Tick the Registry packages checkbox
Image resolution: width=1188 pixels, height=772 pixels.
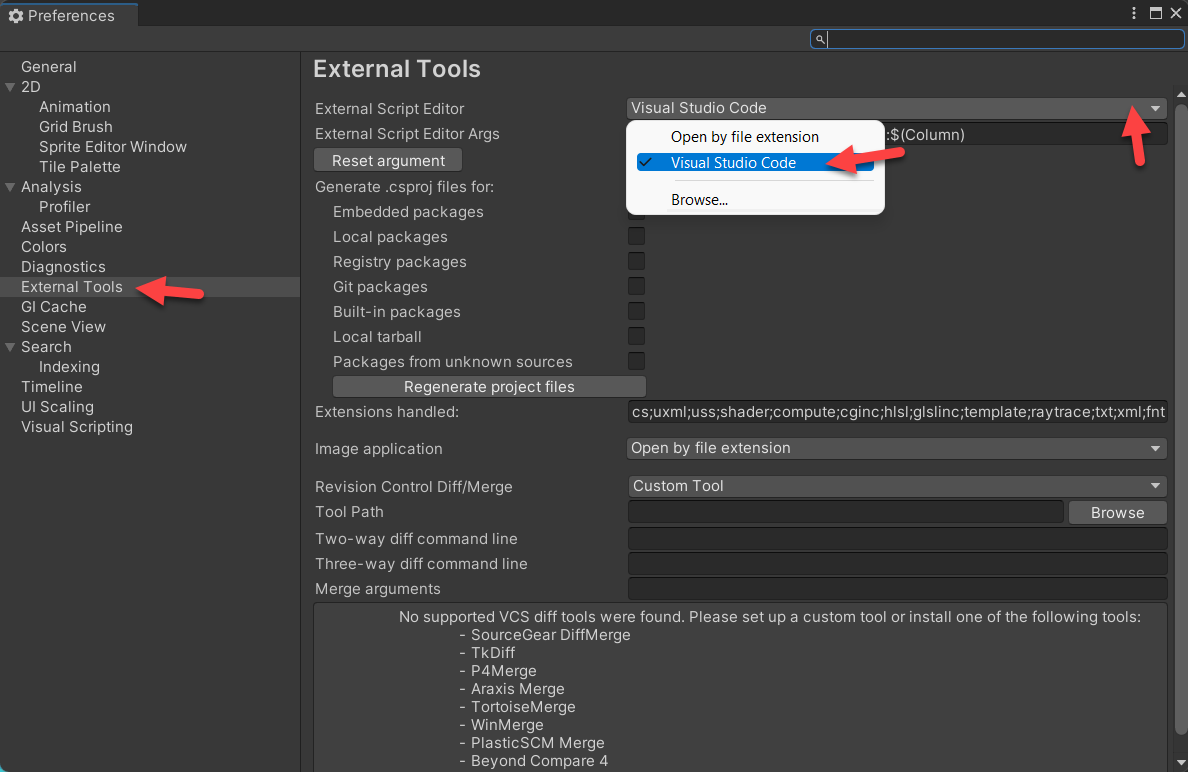click(x=636, y=261)
